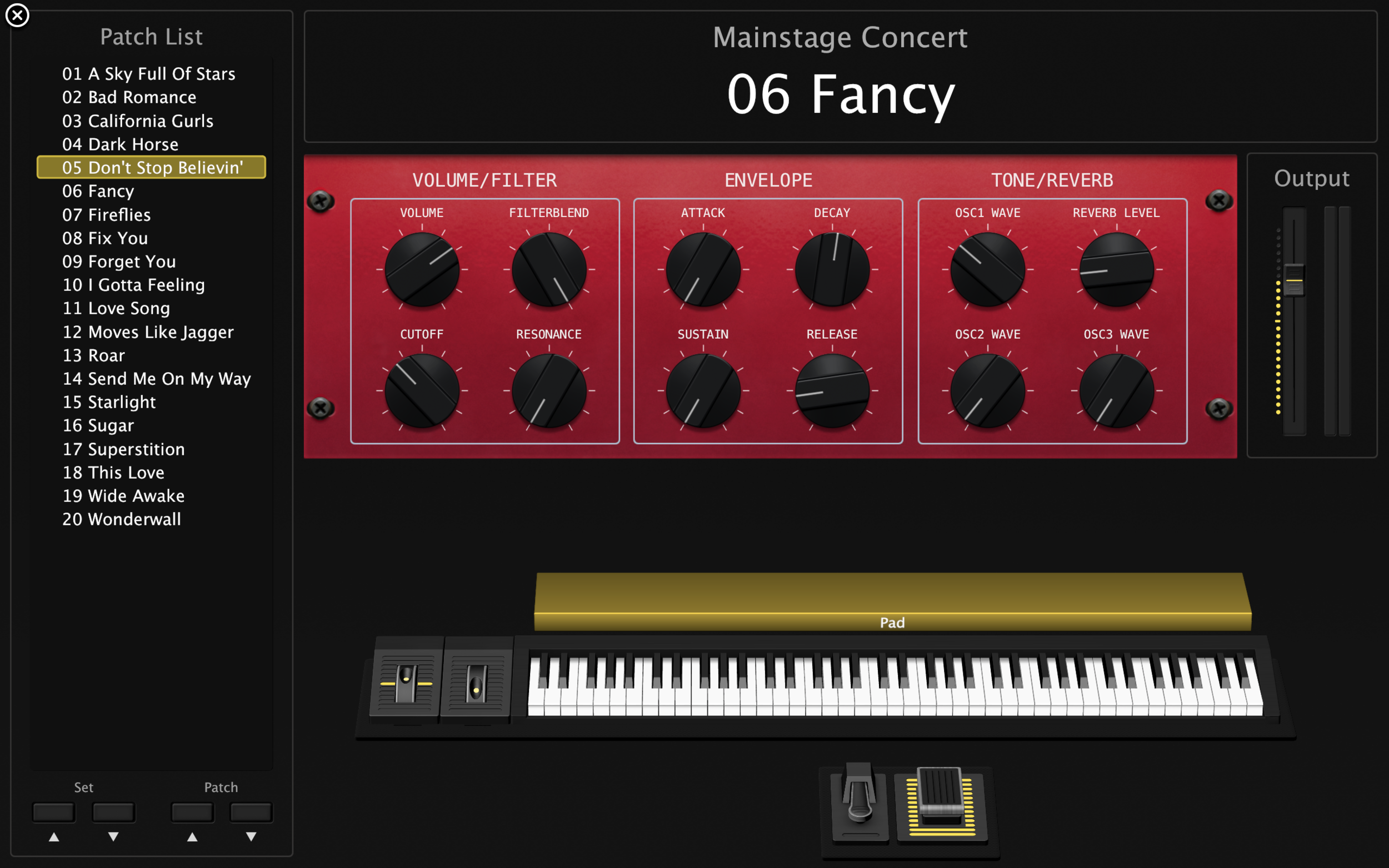Click the modulation wheel

(x=476, y=683)
